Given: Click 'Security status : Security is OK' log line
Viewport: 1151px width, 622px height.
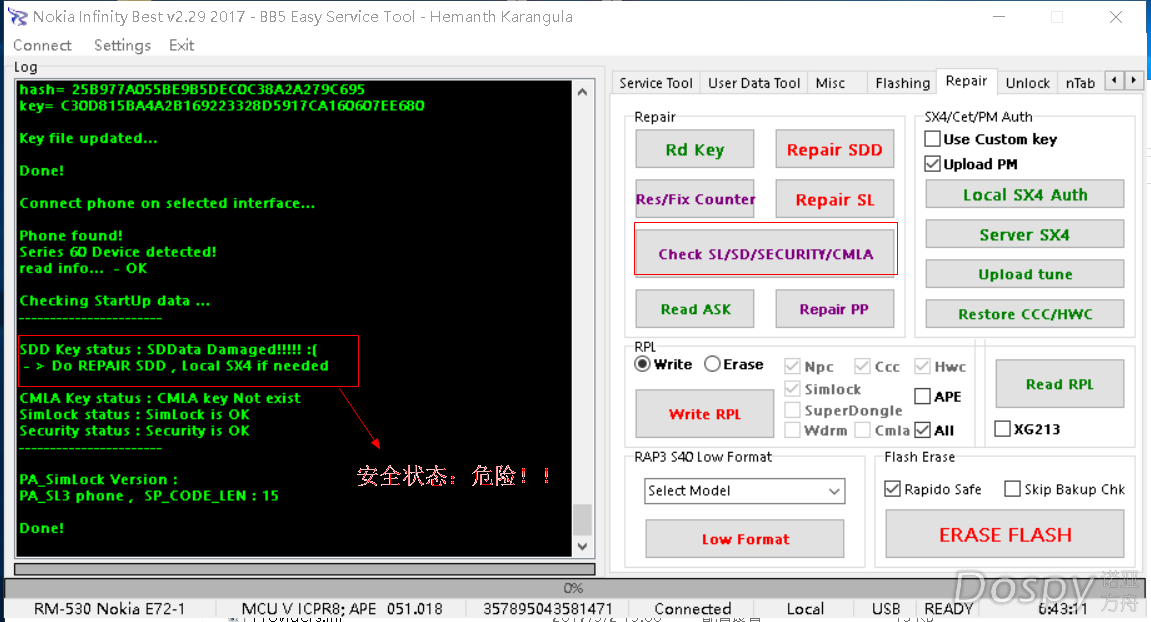Looking at the screenshot, I should point(134,431).
